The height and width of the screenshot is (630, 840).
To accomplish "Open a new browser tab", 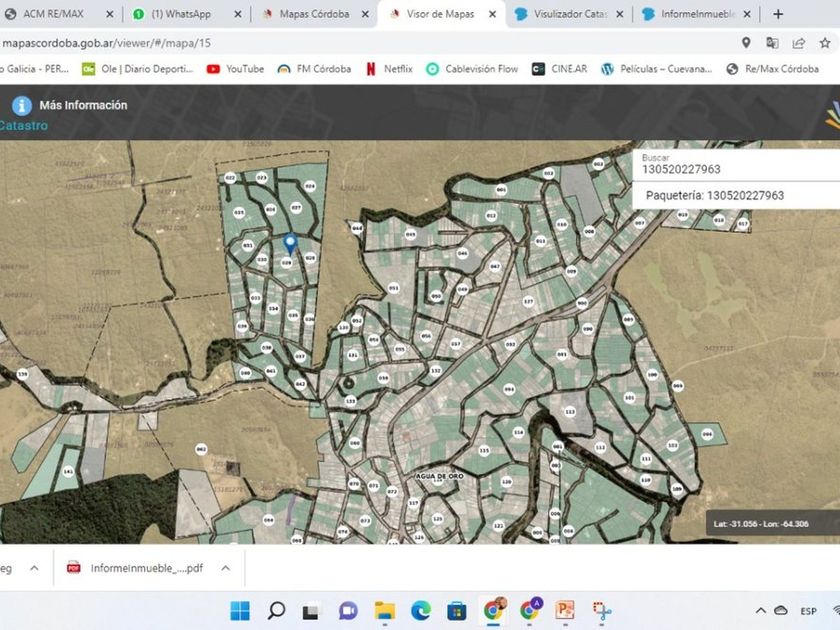I will pos(778,14).
